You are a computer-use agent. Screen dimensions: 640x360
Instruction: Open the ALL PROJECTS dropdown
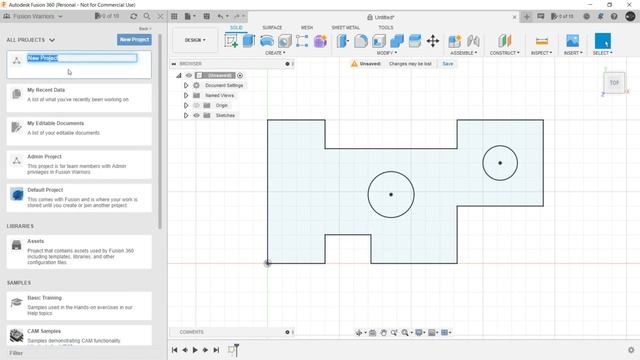[31, 40]
